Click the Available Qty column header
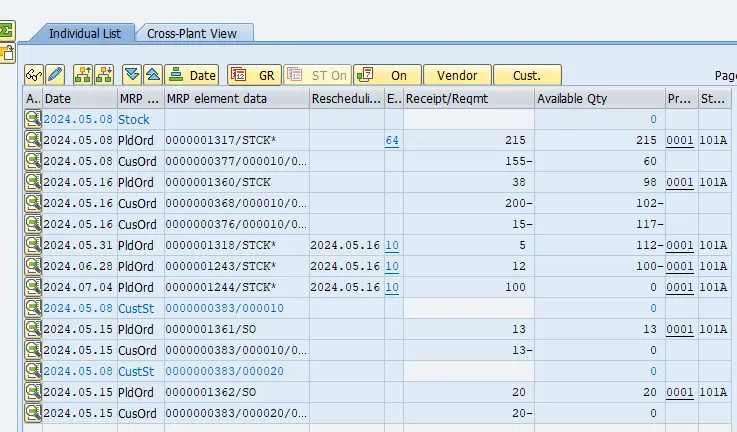Viewport: 737px width, 432px height. (599, 99)
